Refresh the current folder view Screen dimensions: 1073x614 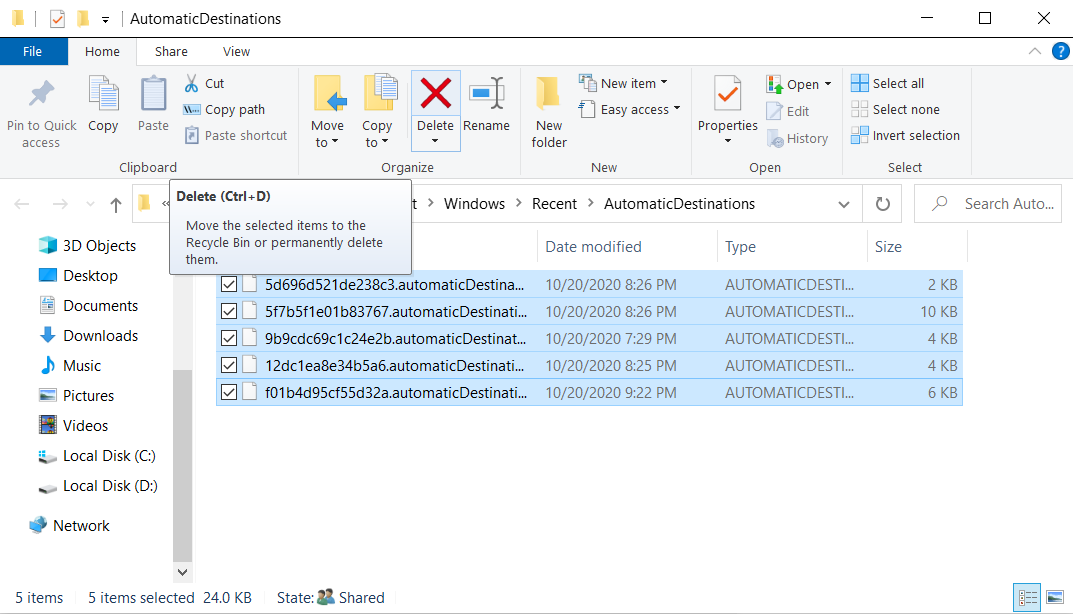pyautogui.click(x=882, y=204)
